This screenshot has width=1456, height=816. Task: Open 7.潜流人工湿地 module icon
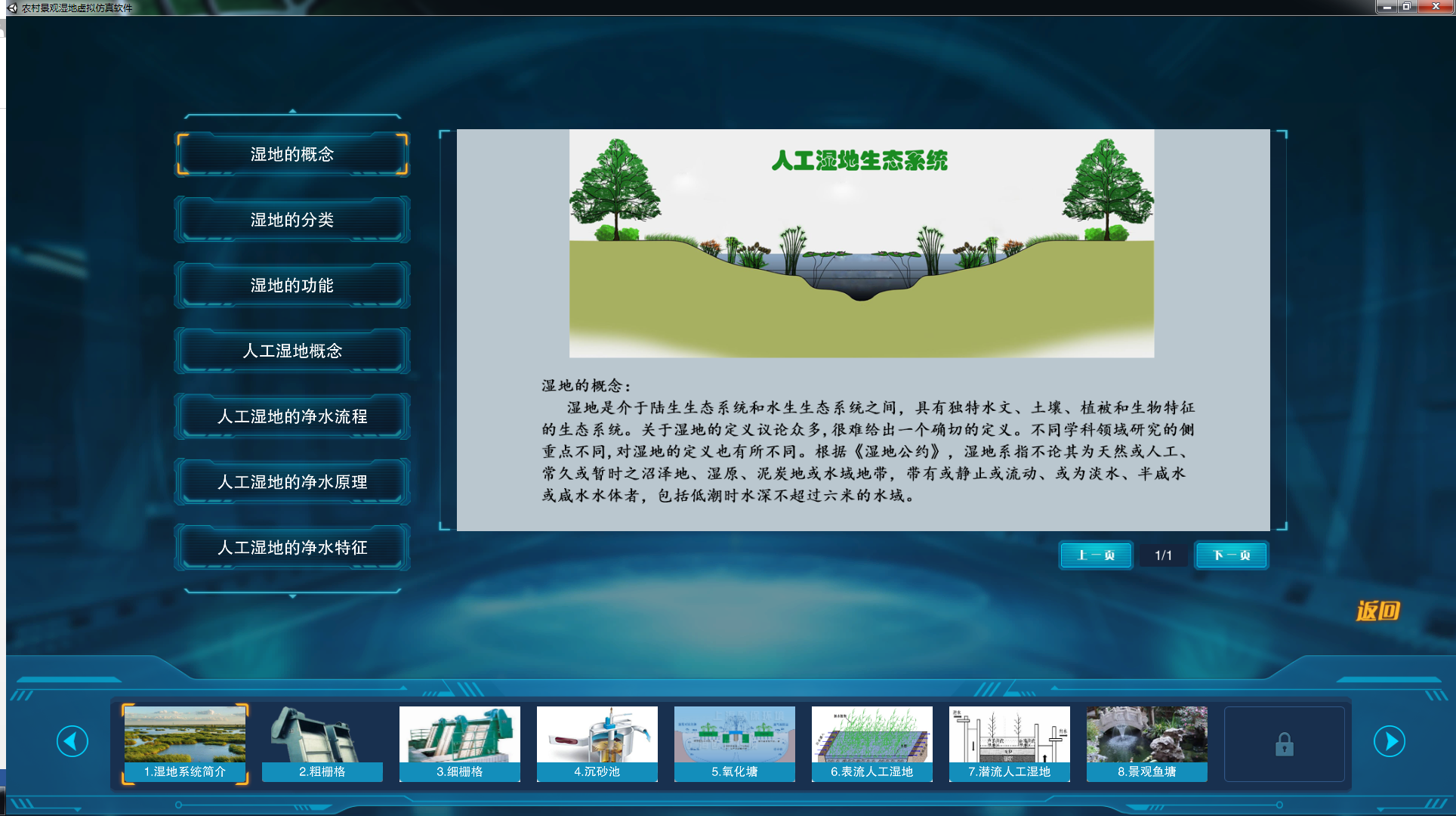(x=1010, y=743)
